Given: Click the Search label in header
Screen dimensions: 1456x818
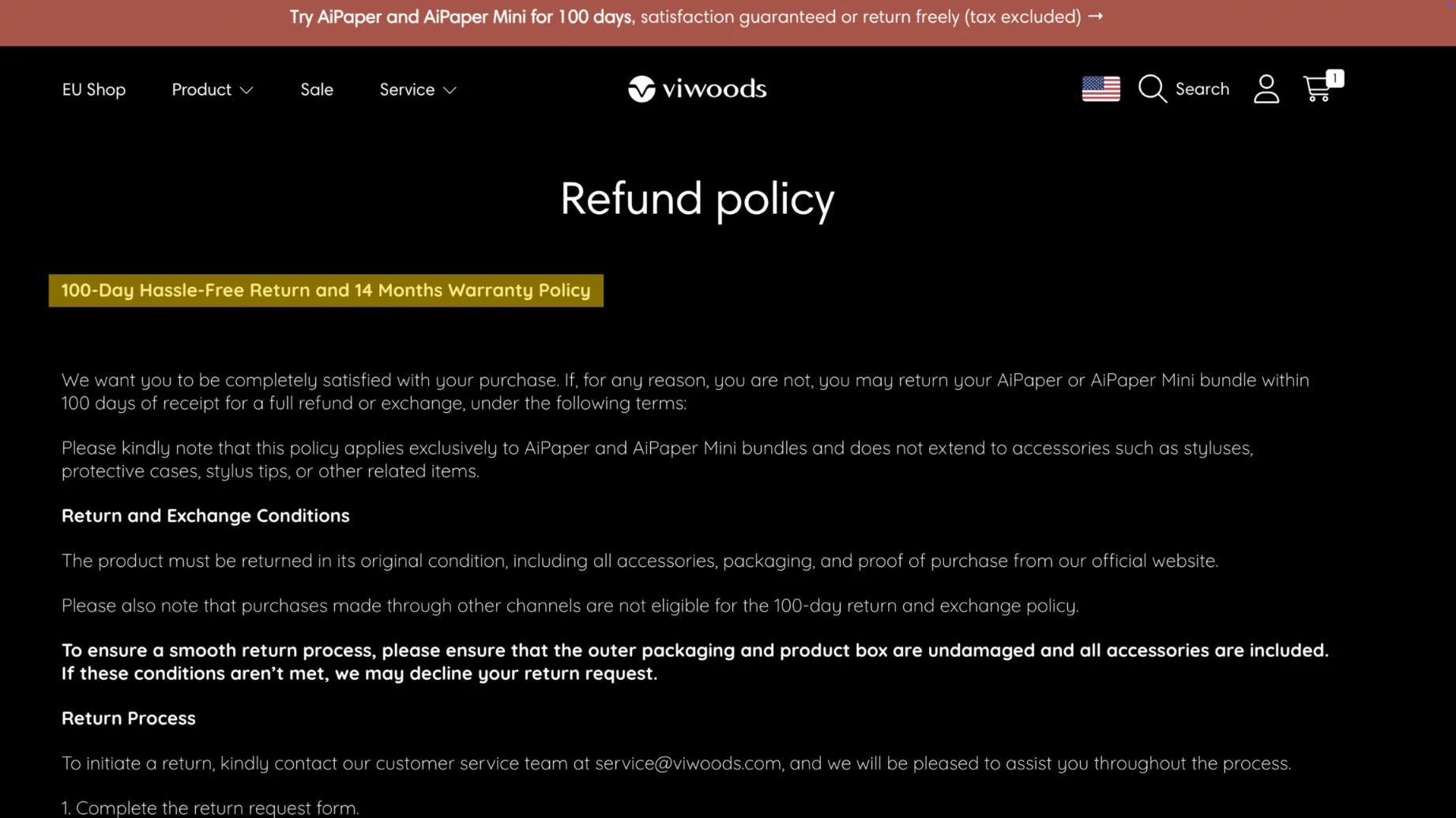Looking at the screenshot, I should click(1202, 88).
